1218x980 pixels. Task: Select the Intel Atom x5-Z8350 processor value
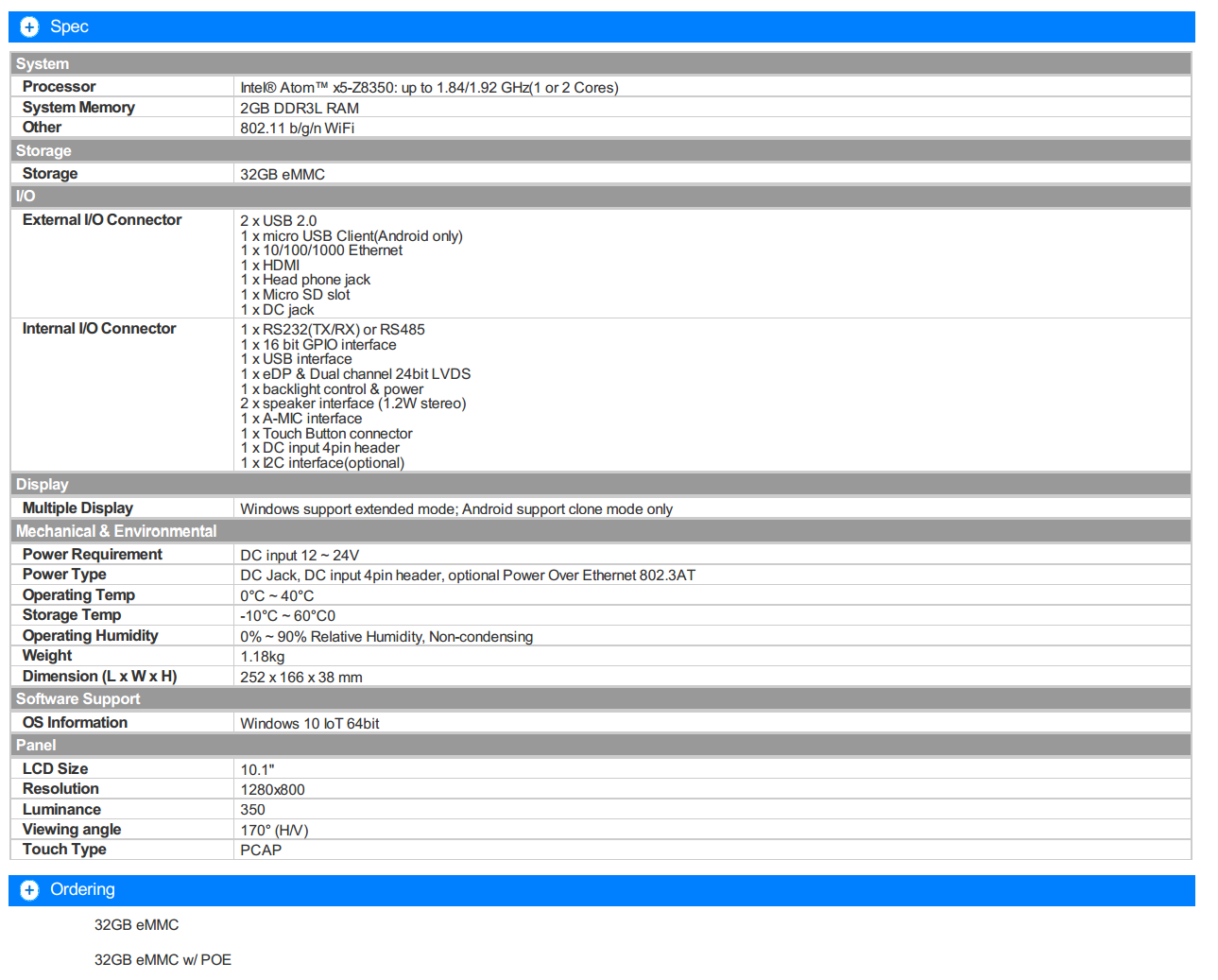coord(429,88)
